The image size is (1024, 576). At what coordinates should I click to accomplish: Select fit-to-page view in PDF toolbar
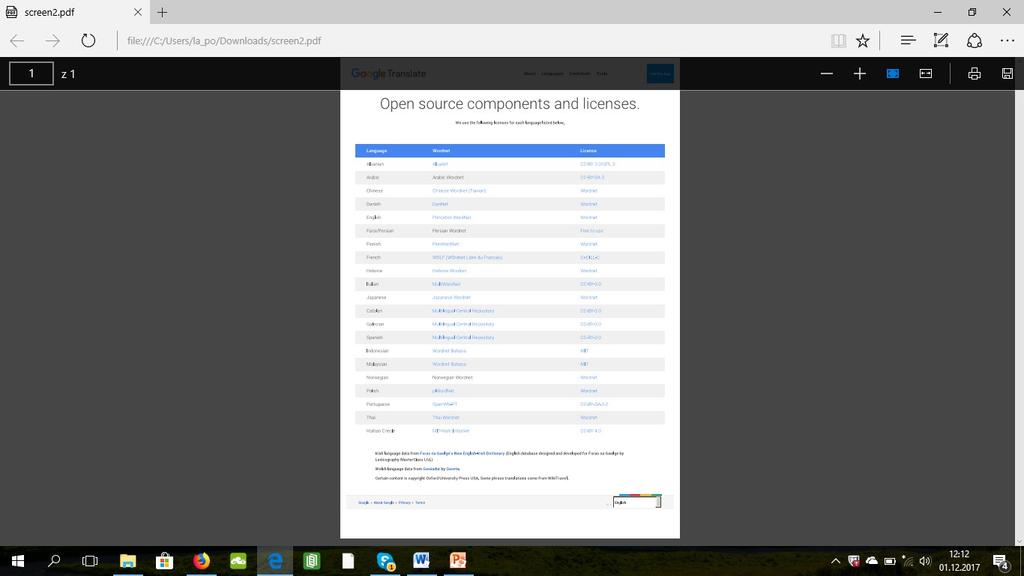893,74
